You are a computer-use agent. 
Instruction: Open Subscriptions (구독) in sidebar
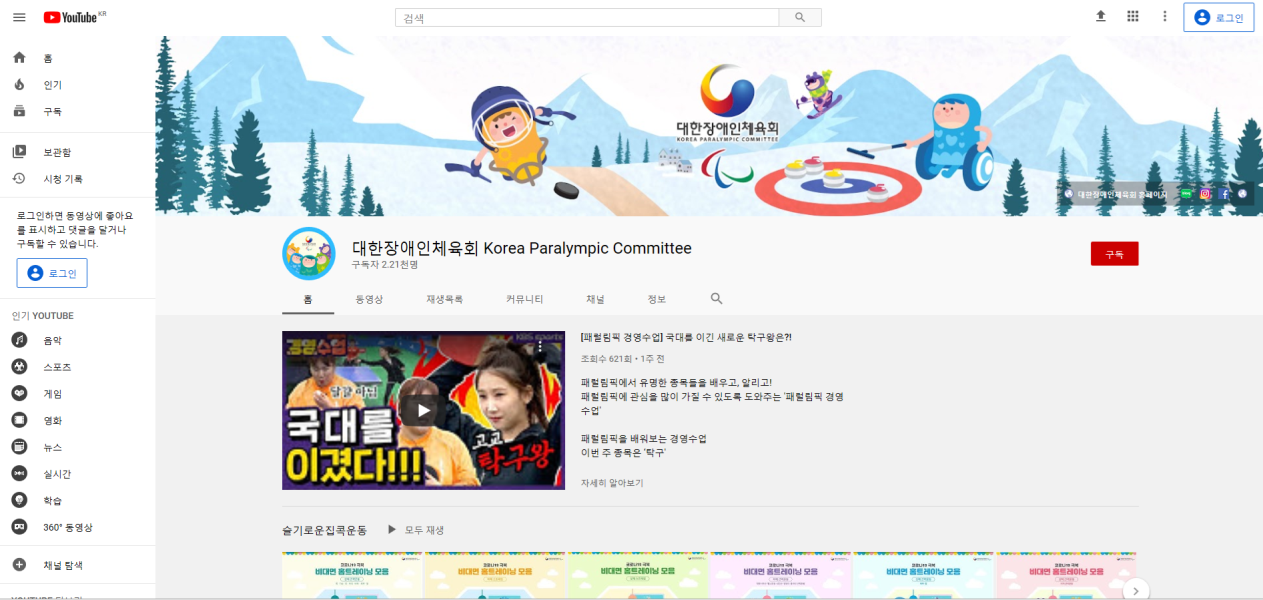pyautogui.click(x=52, y=112)
